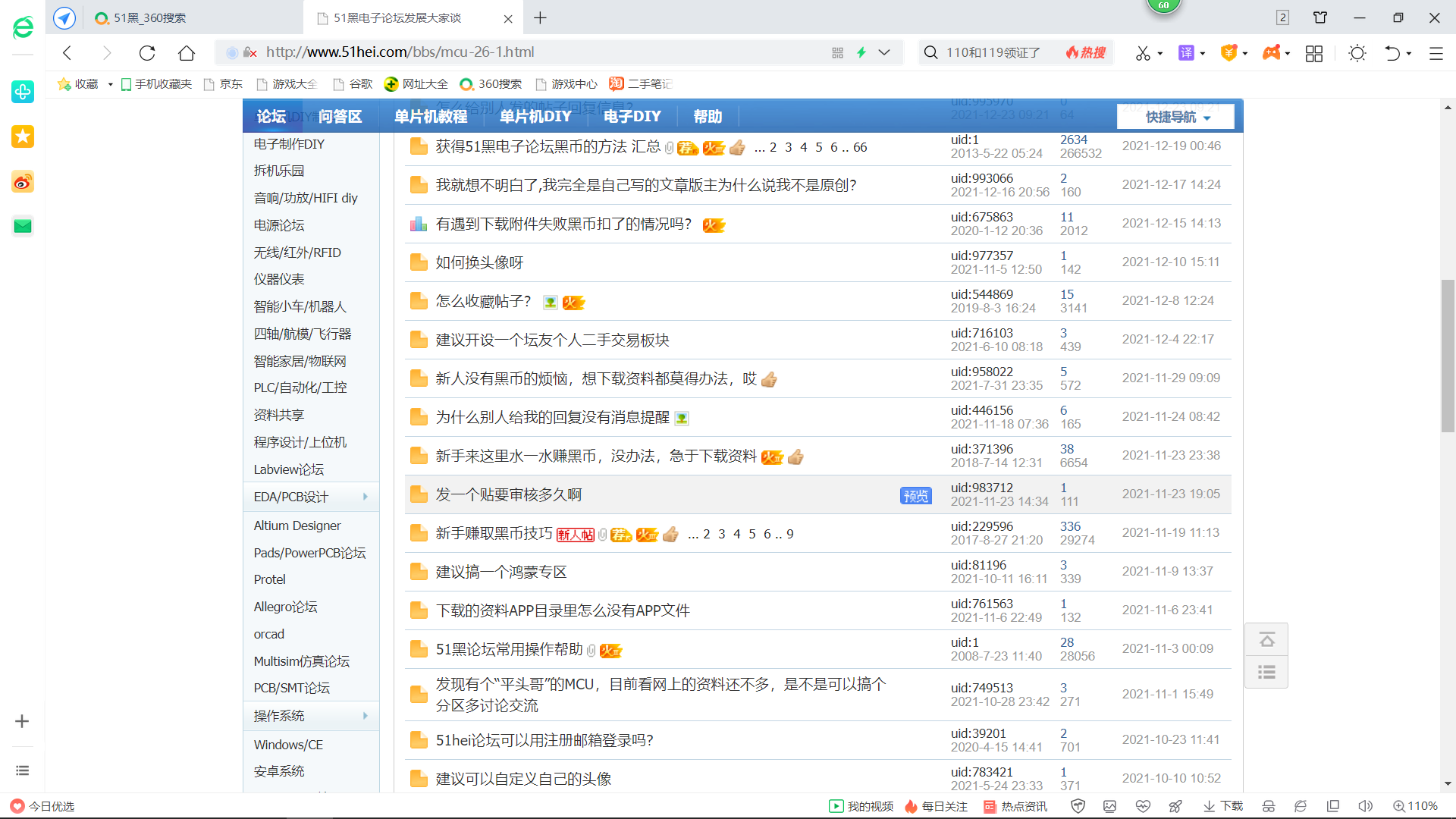The width and height of the screenshot is (1456, 819).
Task: Open downloads in status bar
Action: pyautogui.click(x=1223, y=806)
